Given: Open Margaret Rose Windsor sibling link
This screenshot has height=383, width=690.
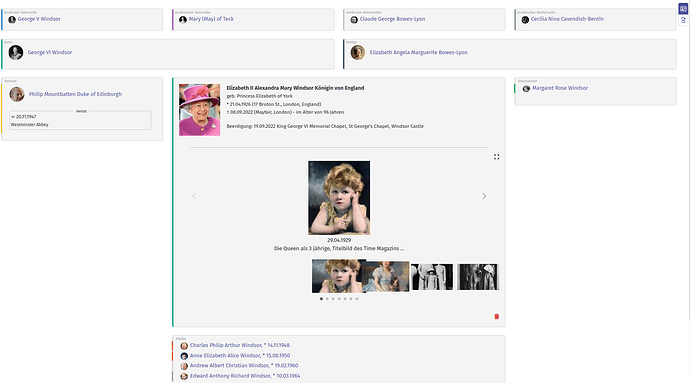Looking at the screenshot, I should coord(560,88).
